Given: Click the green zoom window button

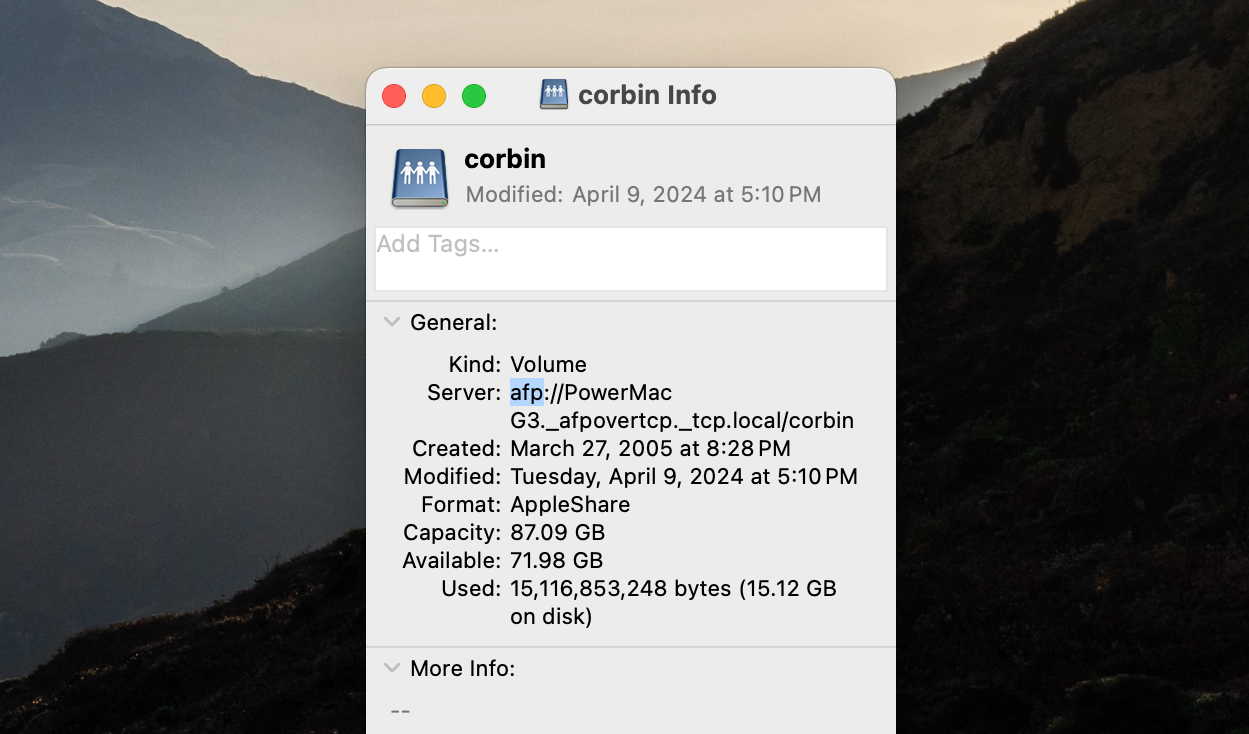Looking at the screenshot, I should tap(474, 96).
